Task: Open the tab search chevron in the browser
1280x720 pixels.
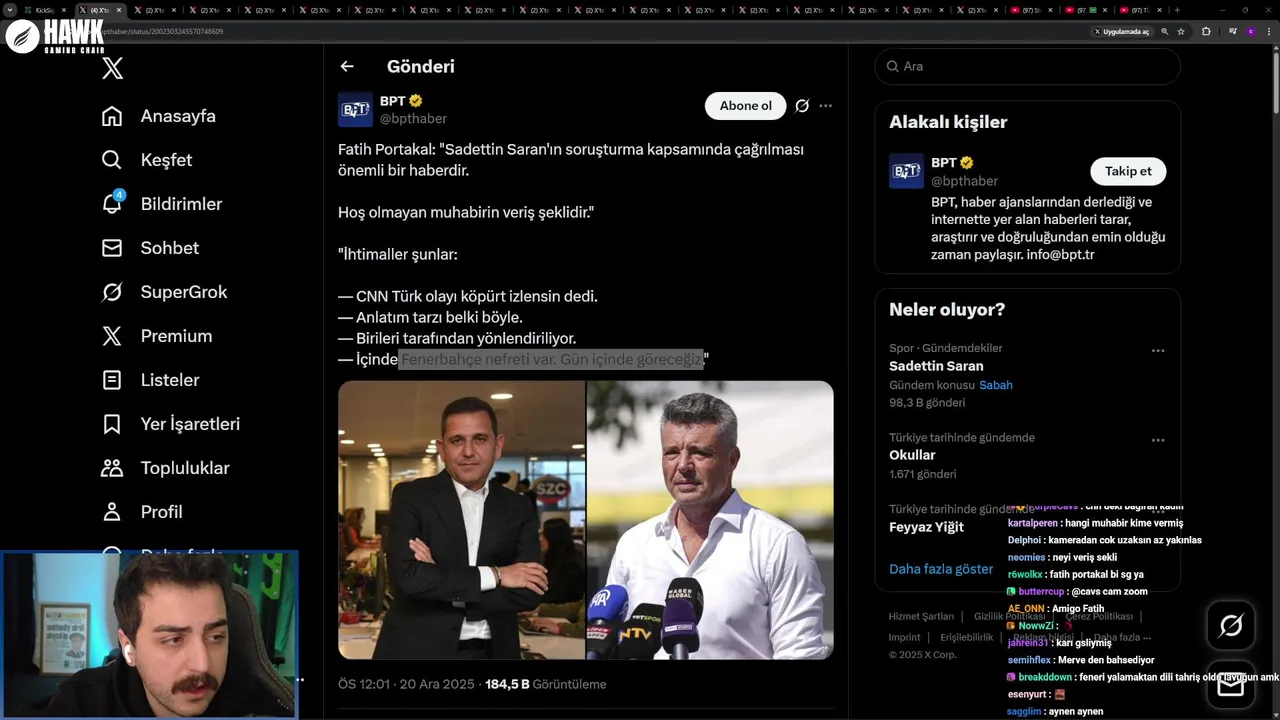Action: click(10, 10)
